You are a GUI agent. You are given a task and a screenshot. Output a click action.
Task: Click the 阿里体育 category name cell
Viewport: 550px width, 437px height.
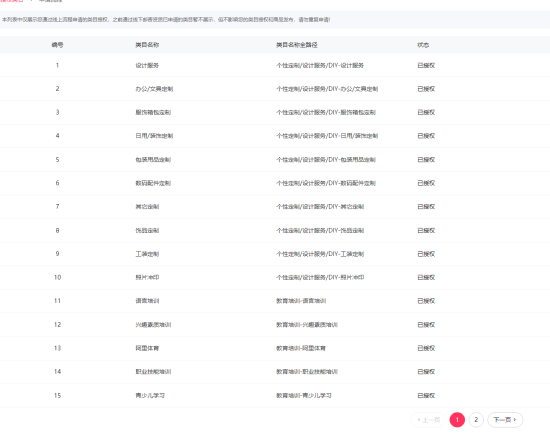[147, 348]
